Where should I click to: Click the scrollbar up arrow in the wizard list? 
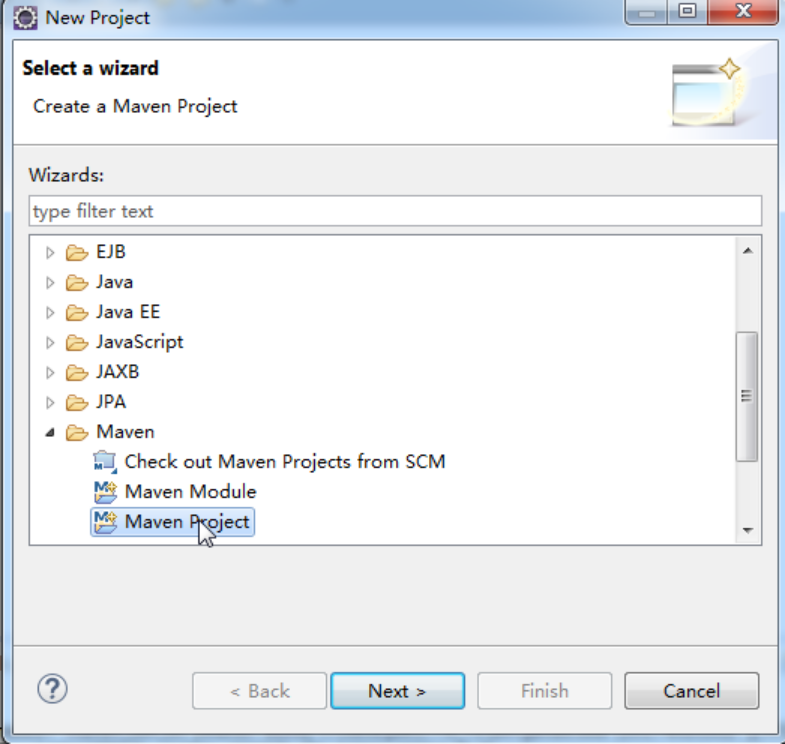click(748, 250)
